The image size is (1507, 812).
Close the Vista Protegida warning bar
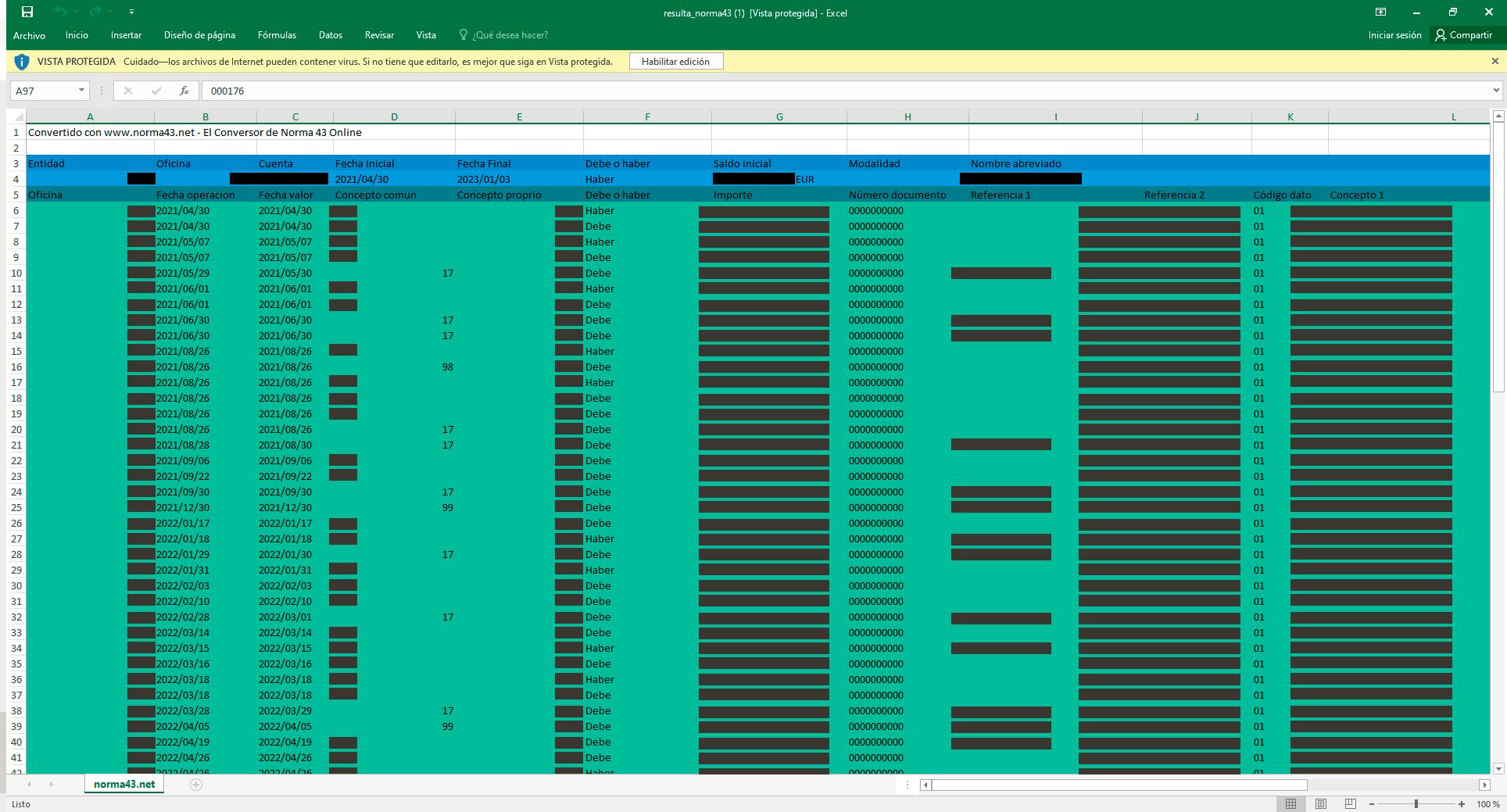point(1495,61)
